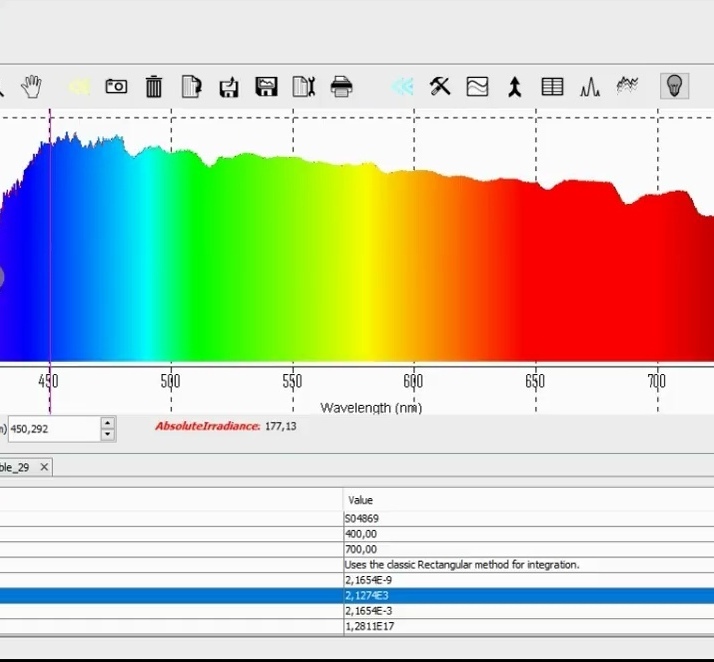The image size is (714, 662).
Task: Click the camera snapshot icon
Action: click(x=116, y=86)
